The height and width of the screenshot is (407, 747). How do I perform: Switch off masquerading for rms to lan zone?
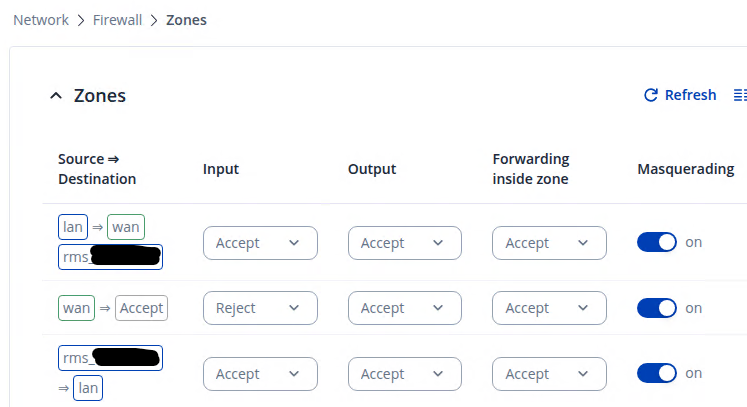tap(656, 374)
